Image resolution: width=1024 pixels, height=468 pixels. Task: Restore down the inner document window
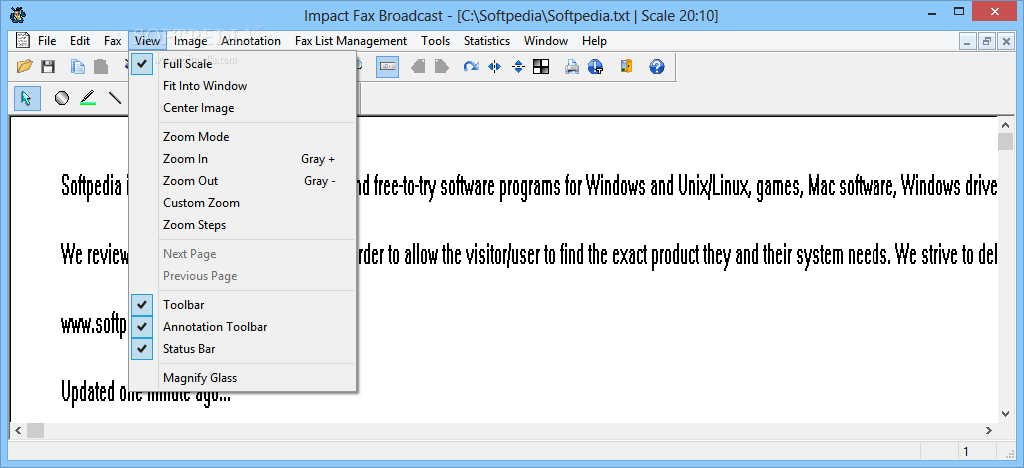pyautogui.click(x=987, y=41)
